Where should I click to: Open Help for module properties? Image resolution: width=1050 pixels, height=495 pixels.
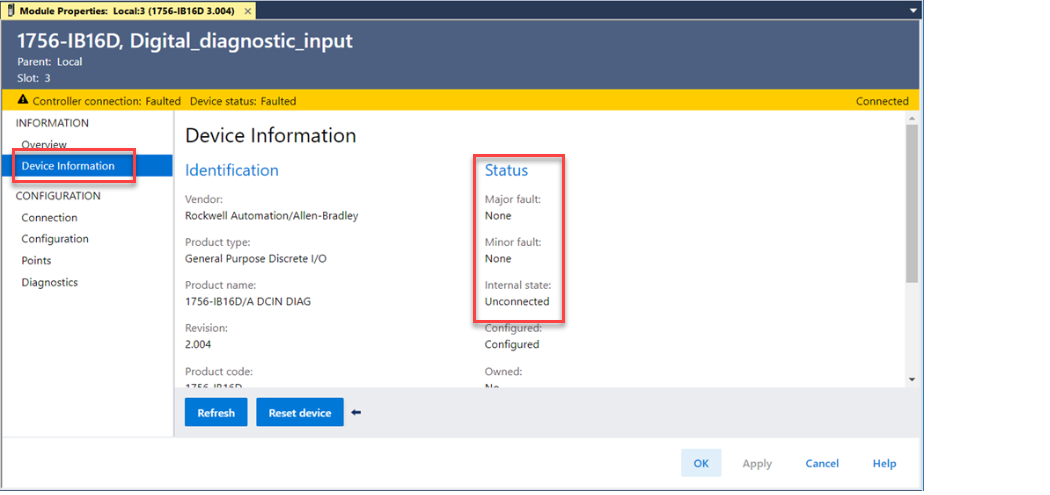point(885,464)
